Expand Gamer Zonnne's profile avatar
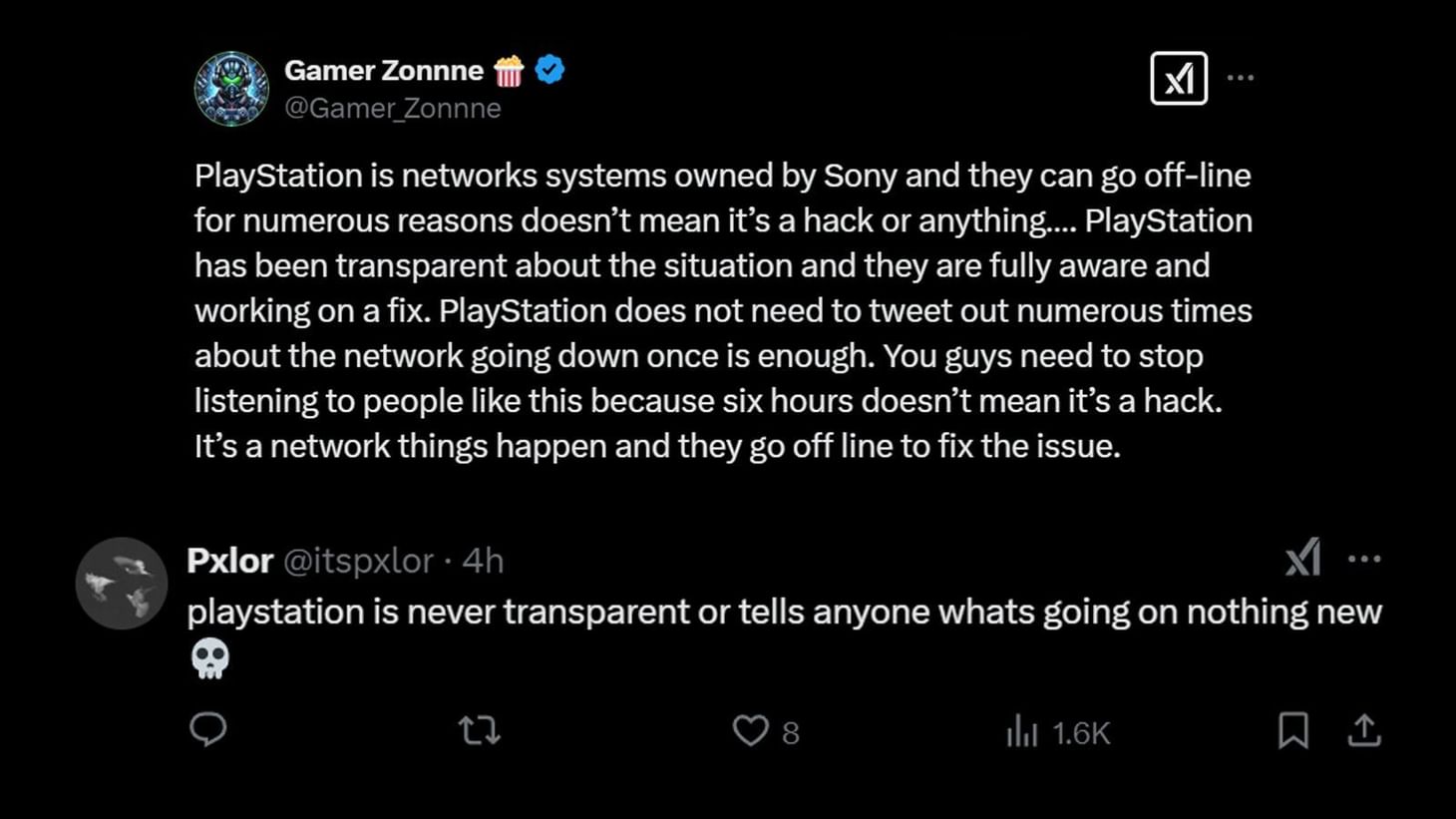Screen dimensions: 1456x819 coord(231,88)
